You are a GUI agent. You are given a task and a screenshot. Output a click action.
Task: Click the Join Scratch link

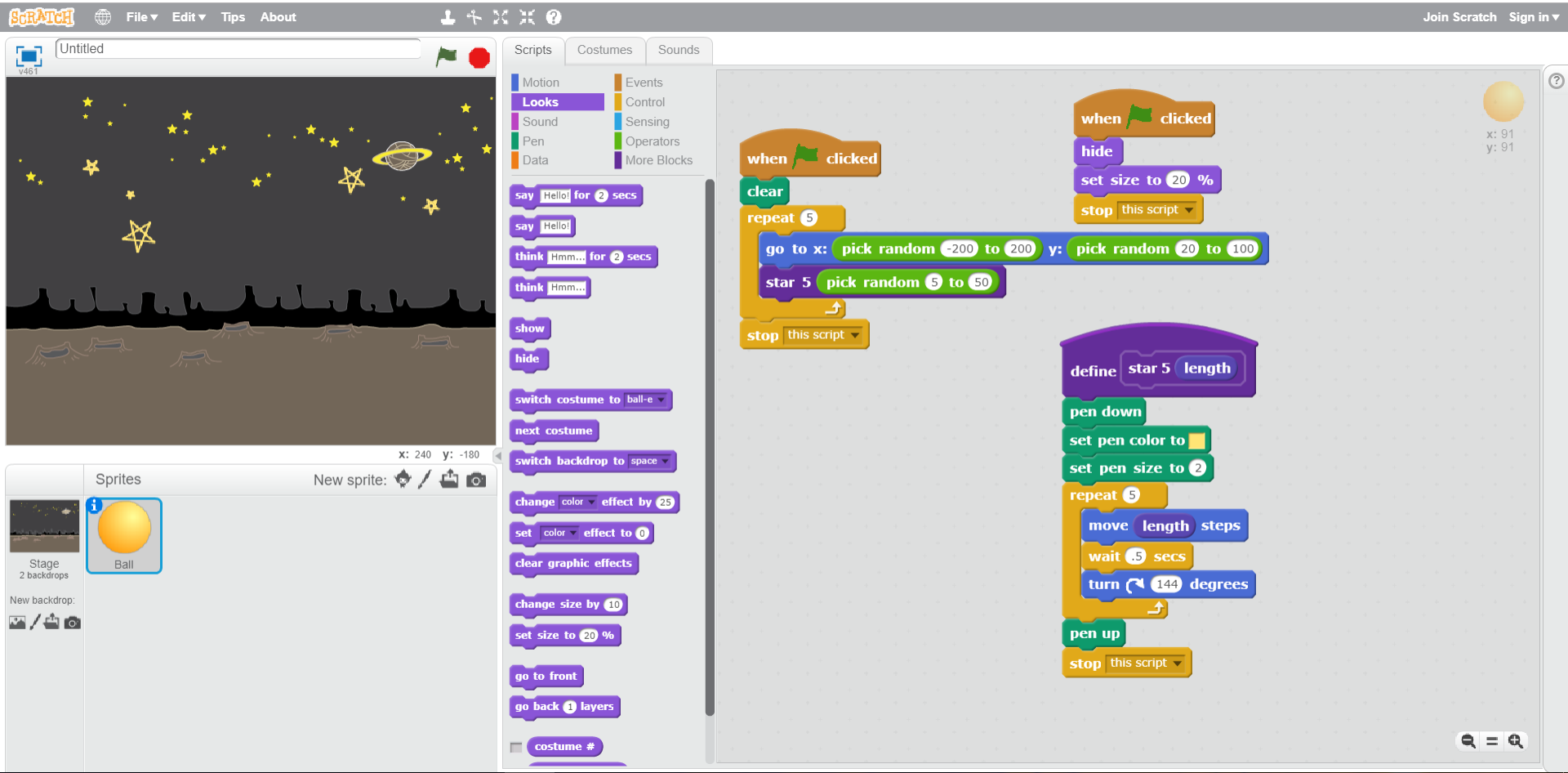(1459, 17)
